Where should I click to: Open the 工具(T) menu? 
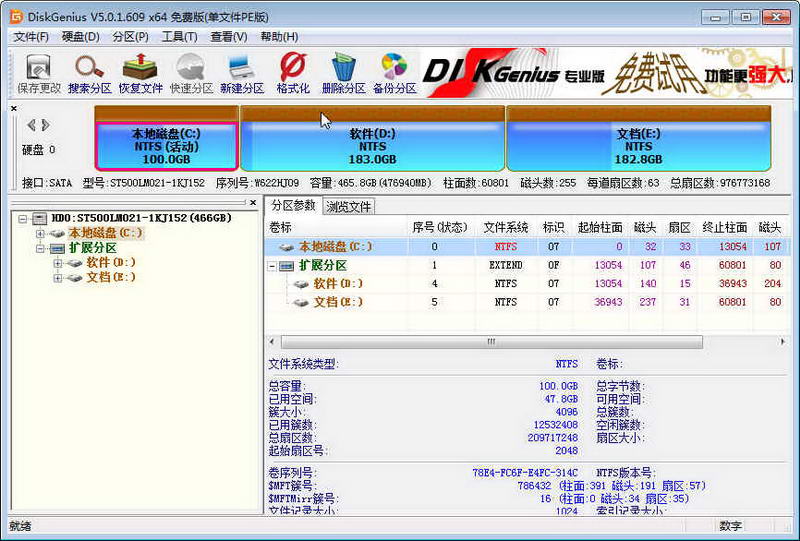[x=180, y=37]
